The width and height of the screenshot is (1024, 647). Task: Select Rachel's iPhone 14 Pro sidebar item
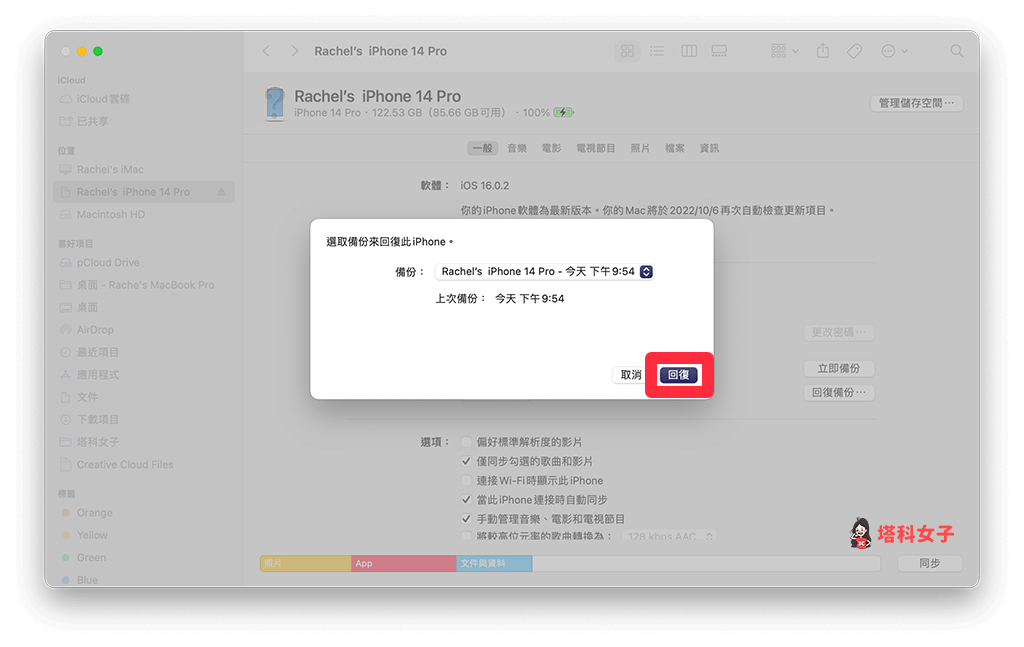144,192
